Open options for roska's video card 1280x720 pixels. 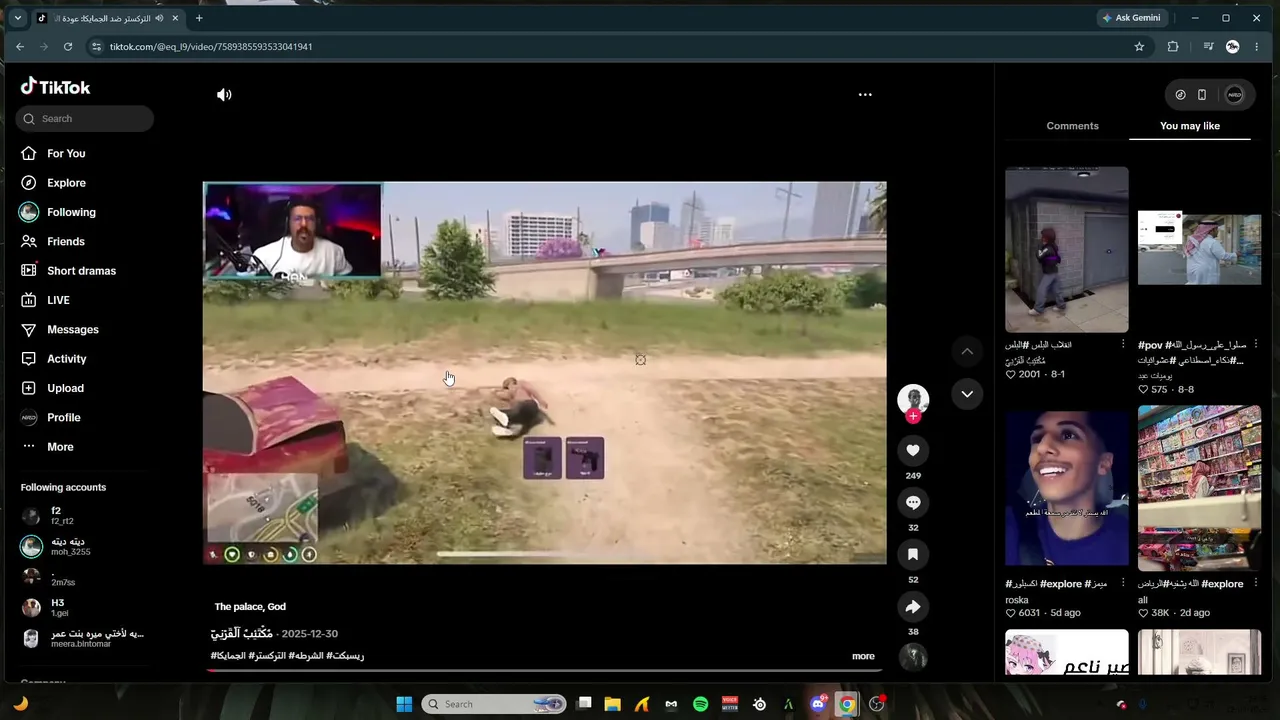pos(1123,583)
